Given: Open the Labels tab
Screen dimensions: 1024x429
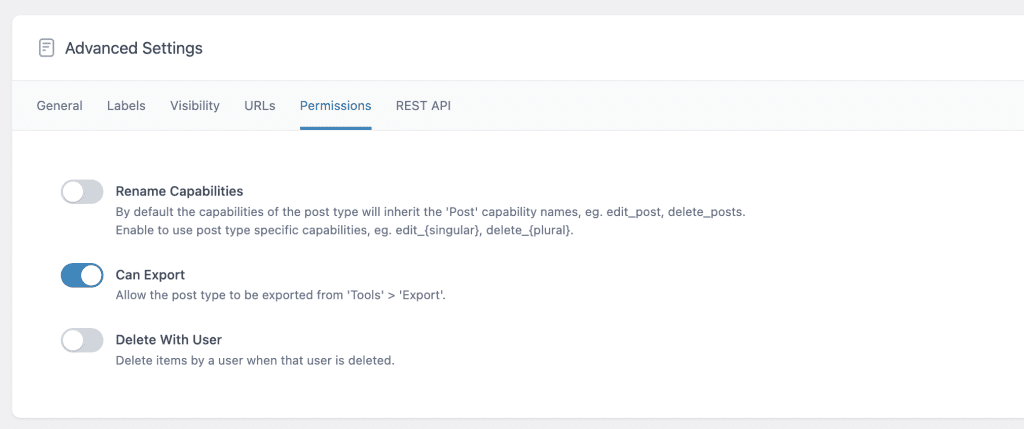Looking at the screenshot, I should coord(126,106).
